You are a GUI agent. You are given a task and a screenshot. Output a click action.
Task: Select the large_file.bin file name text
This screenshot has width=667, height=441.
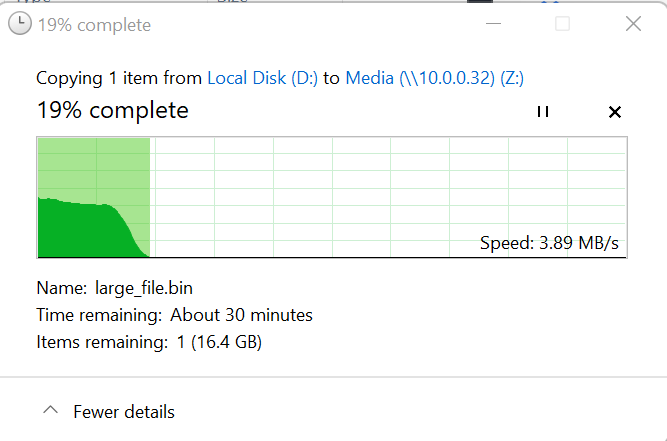(x=144, y=288)
